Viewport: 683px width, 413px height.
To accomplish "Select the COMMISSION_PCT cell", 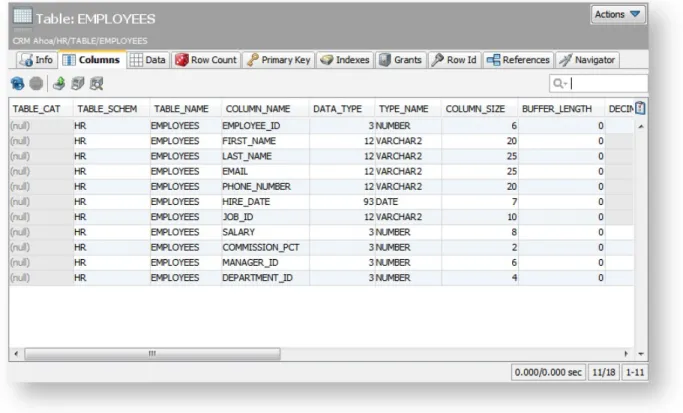I will [x=265, y=247].
